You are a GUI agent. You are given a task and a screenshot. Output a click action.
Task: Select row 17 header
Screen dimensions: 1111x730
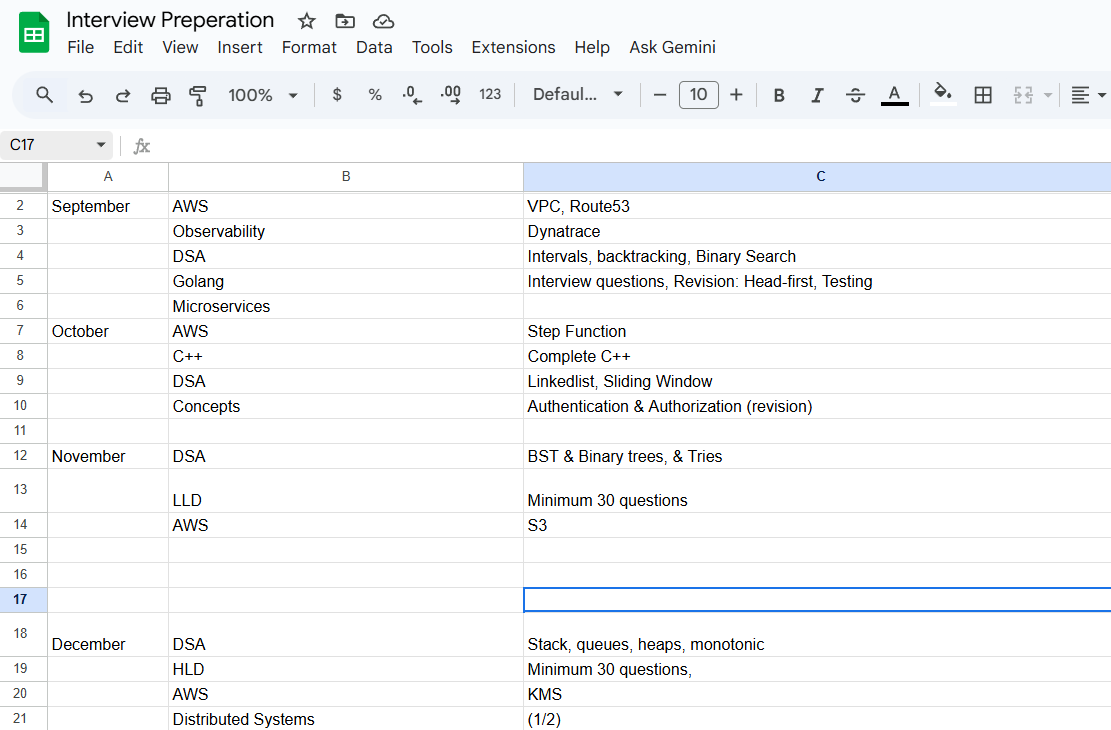coord(21,600)
